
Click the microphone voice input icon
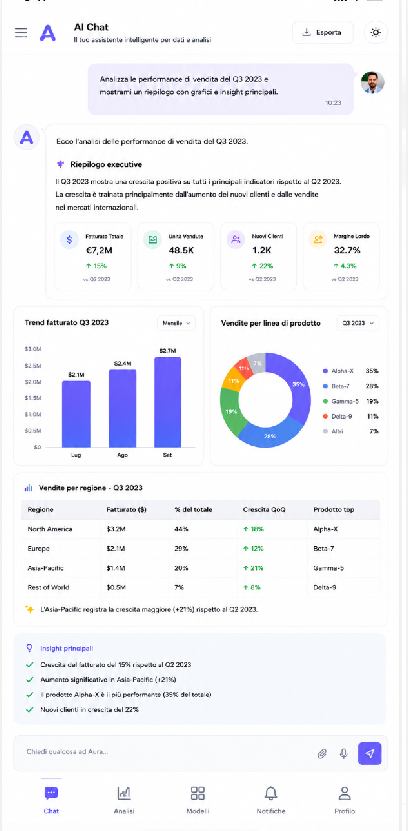[343, 753]
